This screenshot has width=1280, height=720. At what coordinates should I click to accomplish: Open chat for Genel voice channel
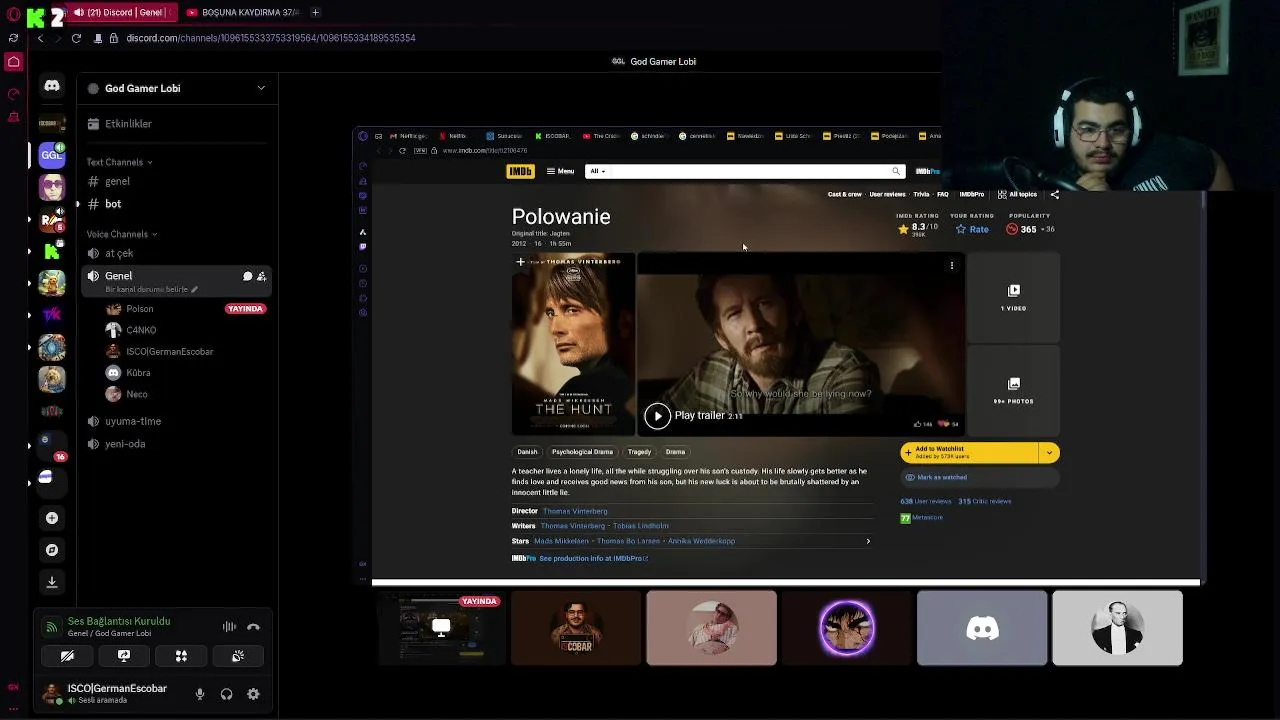247,276
